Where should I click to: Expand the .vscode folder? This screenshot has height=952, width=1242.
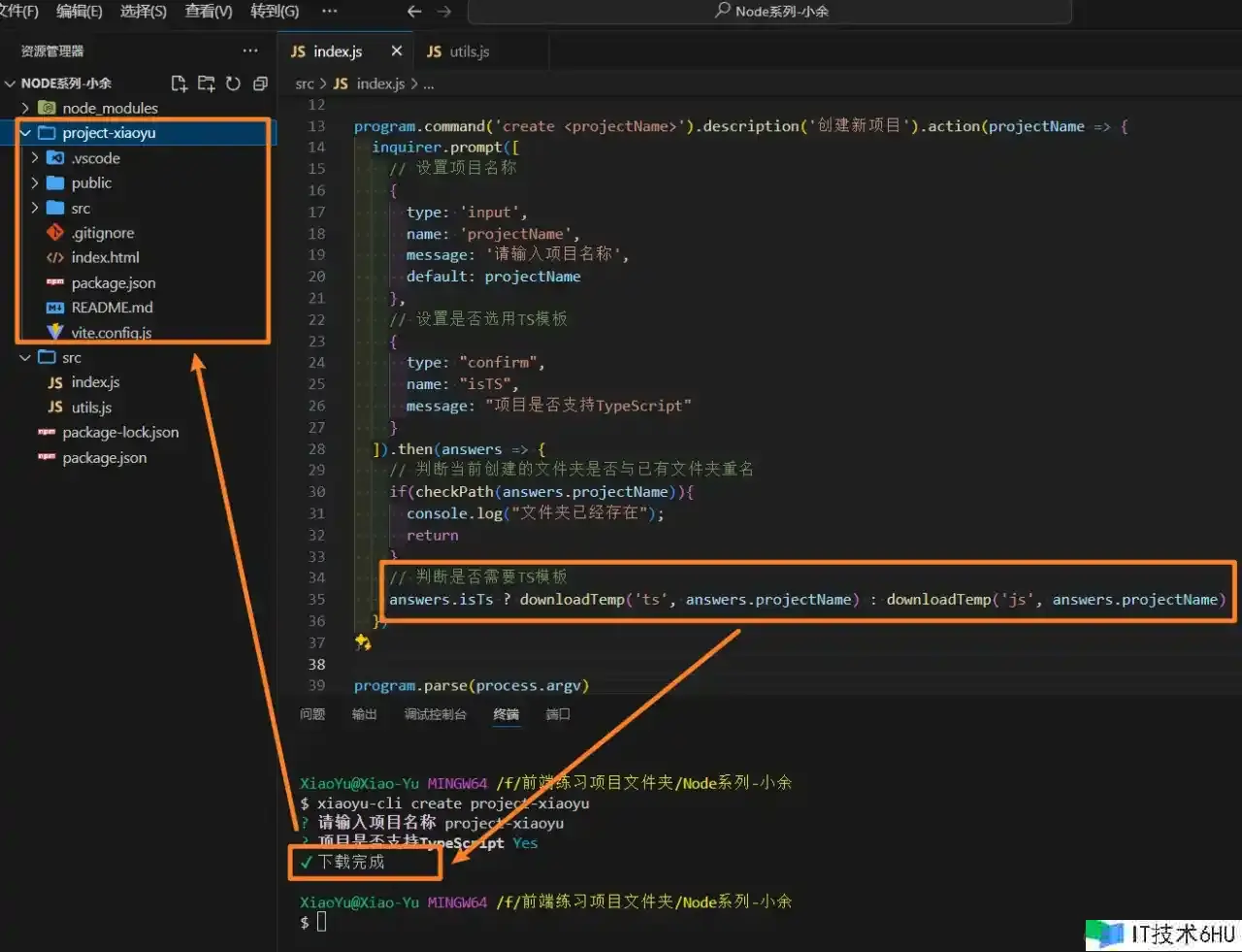[35, 157]
